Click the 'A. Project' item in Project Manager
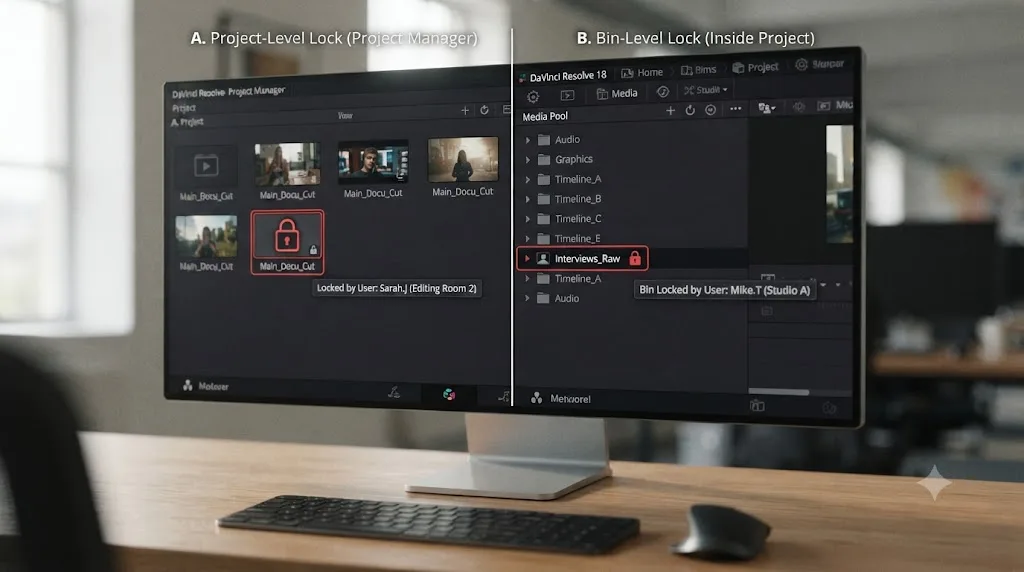 point(187,122)
